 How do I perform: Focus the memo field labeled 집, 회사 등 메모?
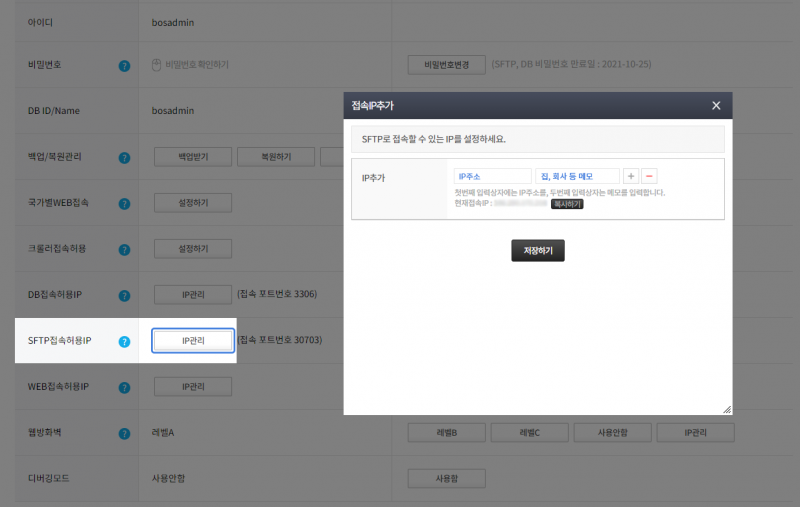577,176
